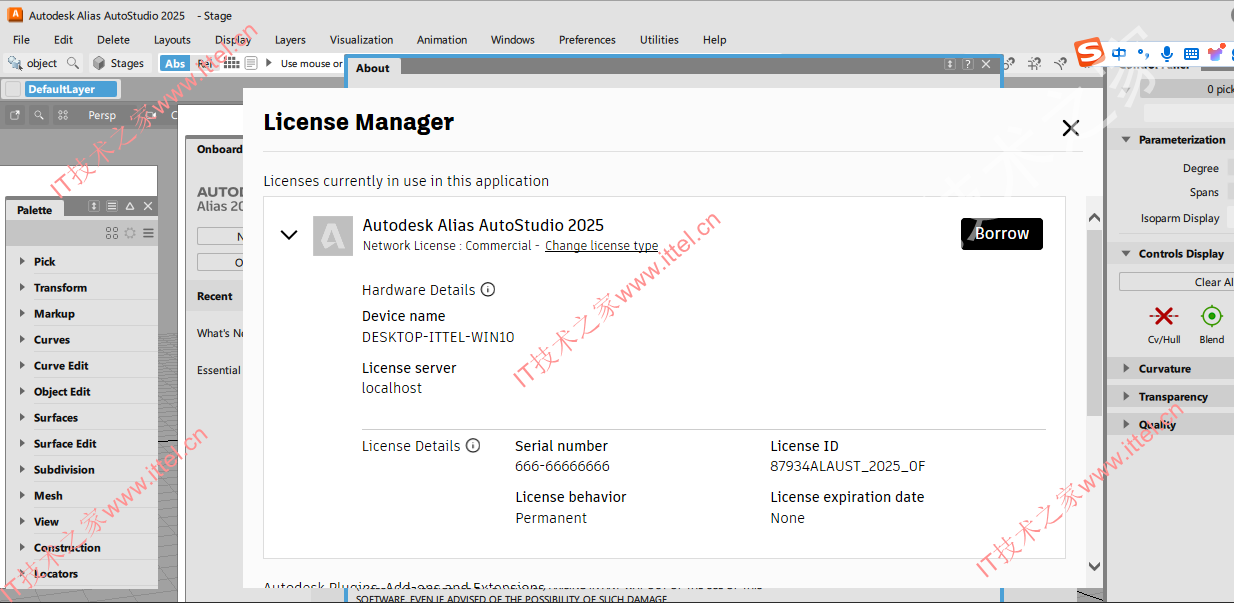
Task: Expand the Mesh palette section
Action: pos(23,495)
